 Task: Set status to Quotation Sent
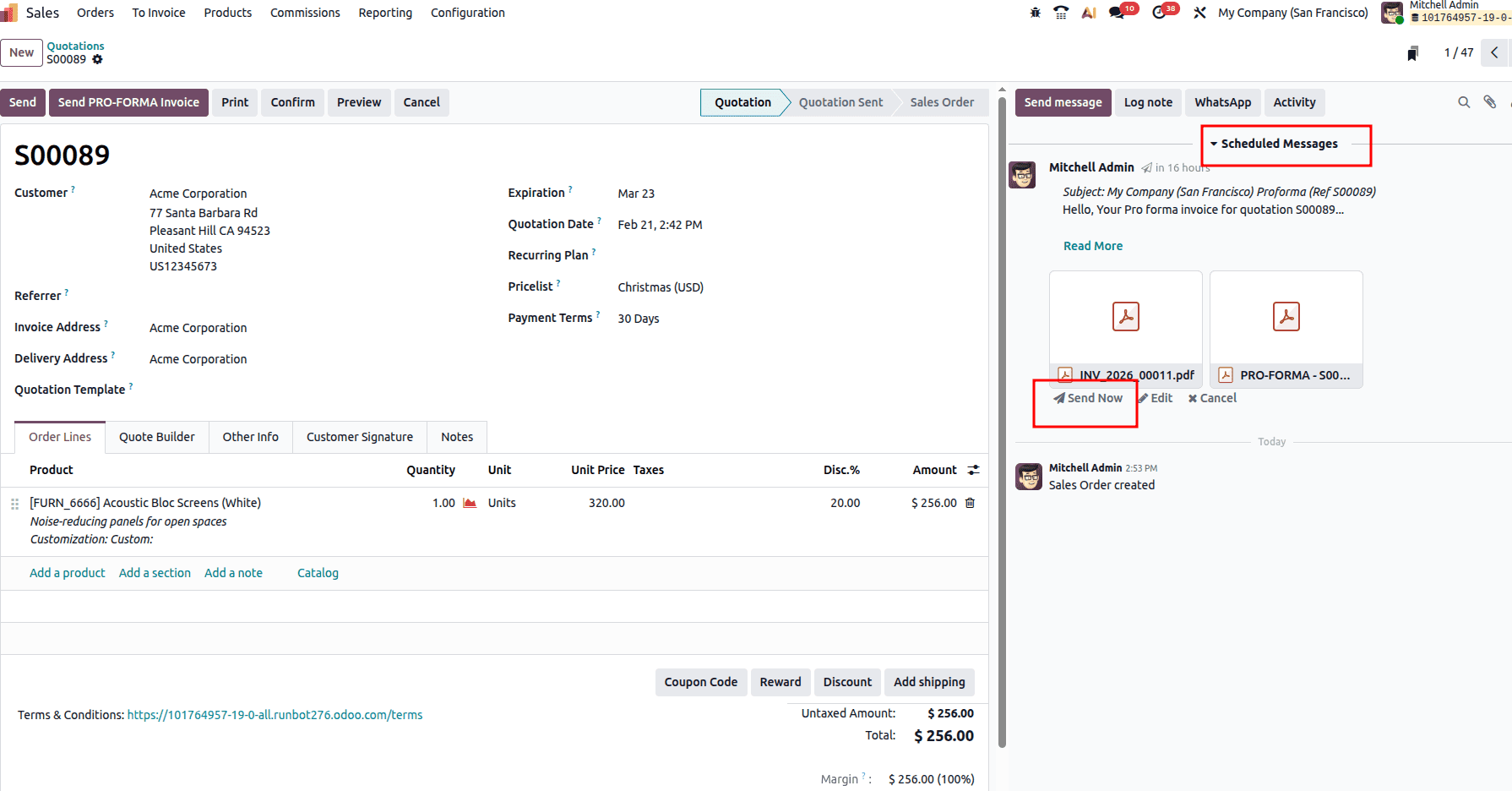[x=840, y=102]
